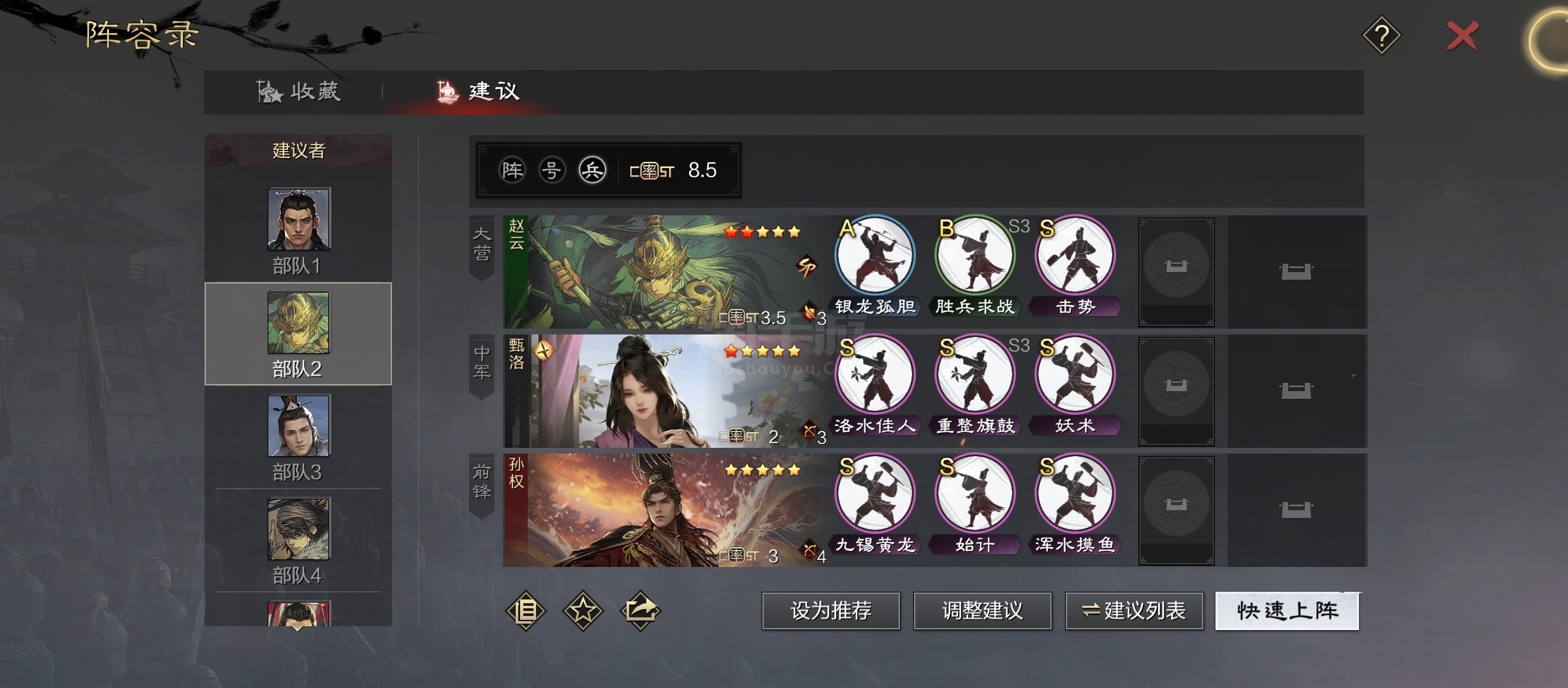Click the 设为推荐 button
Viewport: 1568px width, 688px height.
coord(831,611)
